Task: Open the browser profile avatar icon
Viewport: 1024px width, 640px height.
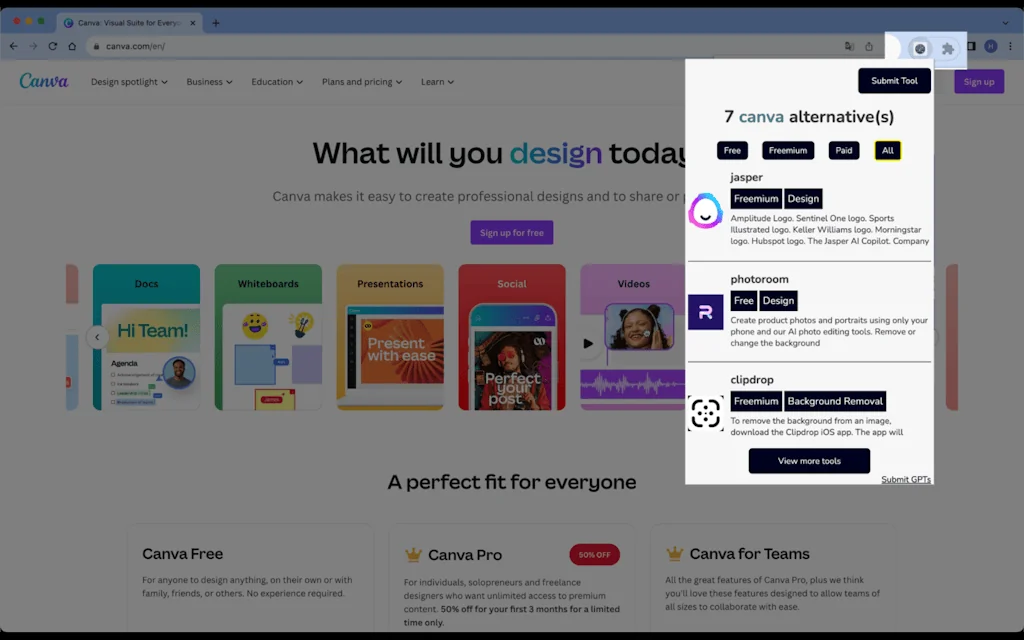Action: [x=991, y=46]
